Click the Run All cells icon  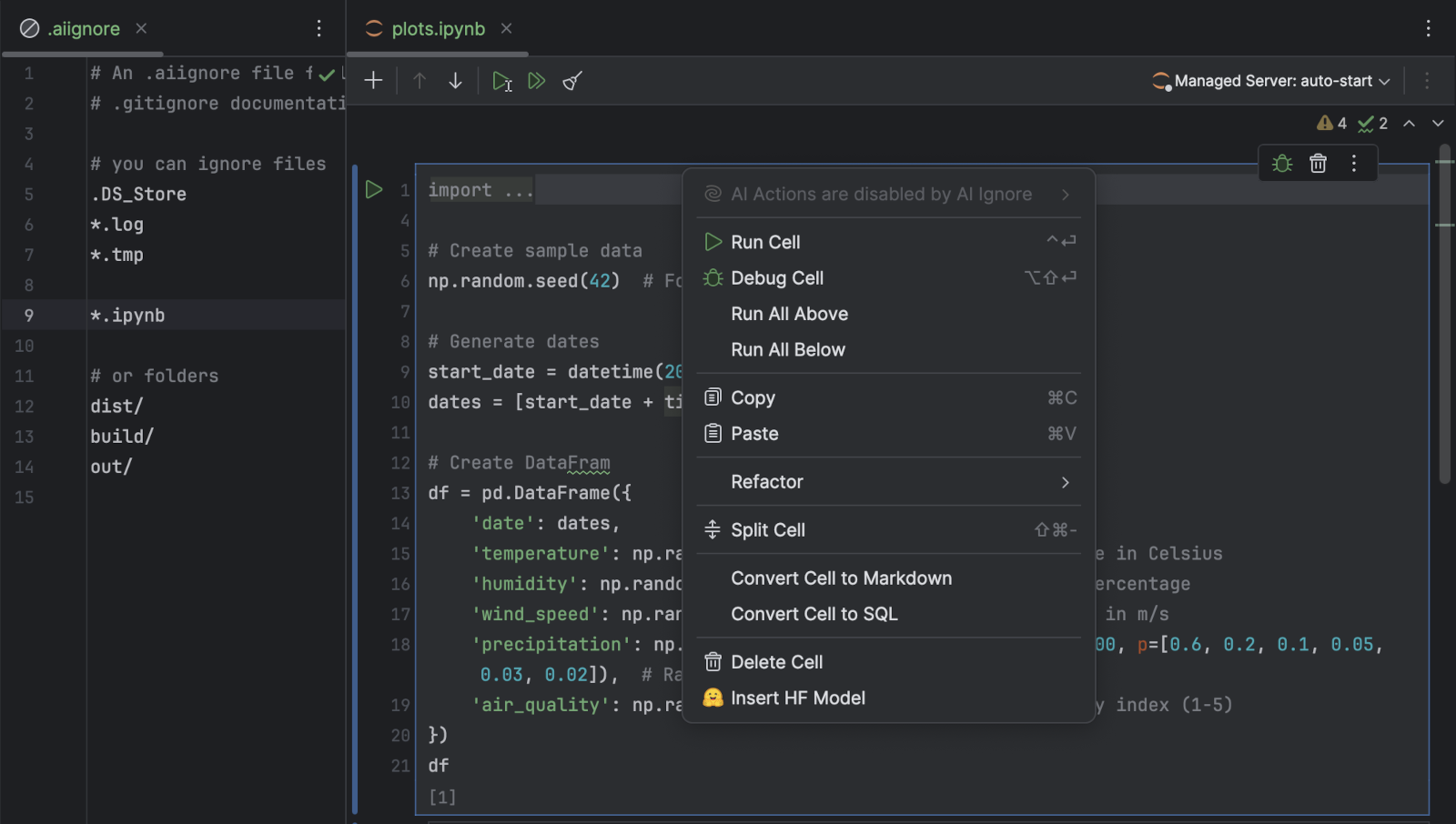point(537,81)
